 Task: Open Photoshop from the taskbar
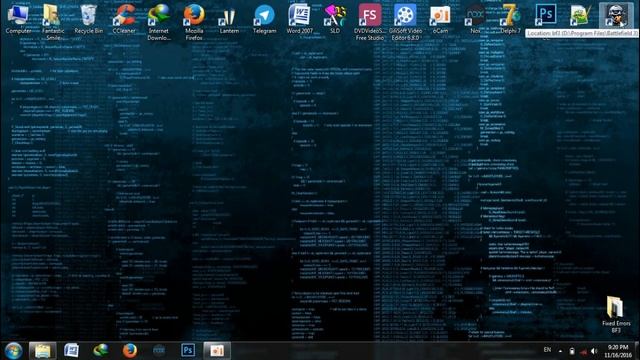pyautogui.click(x=188, y=351)
